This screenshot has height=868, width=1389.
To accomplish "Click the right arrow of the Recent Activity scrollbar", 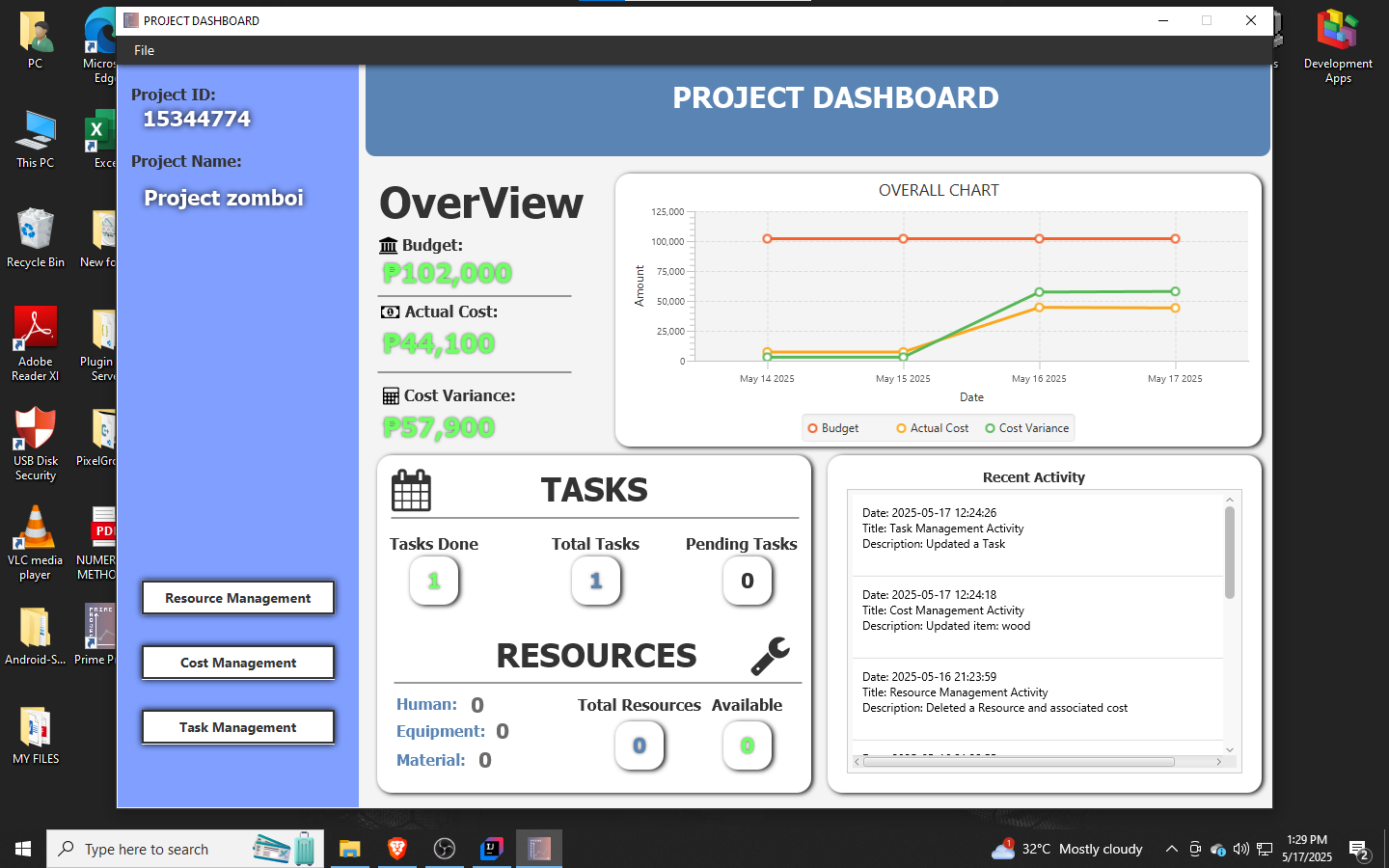I will tap(1218, 762).
